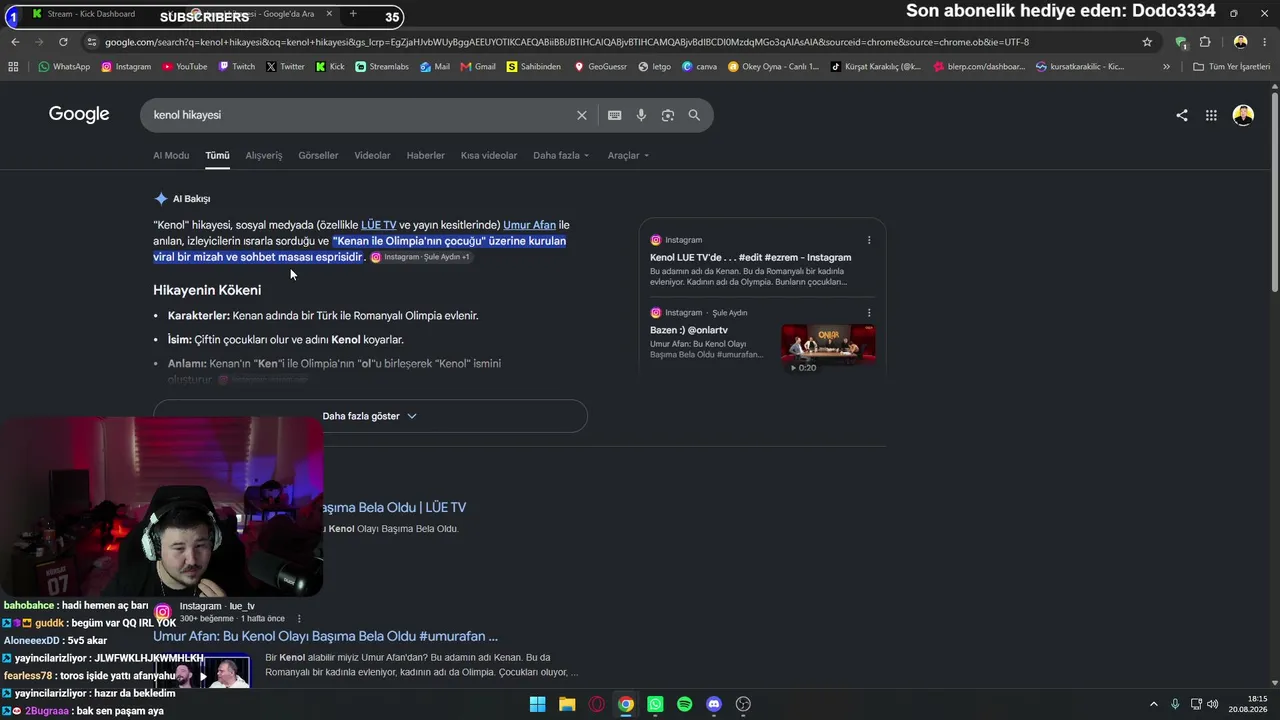
Task: Select the Videolar search tab
Action: 372,156
